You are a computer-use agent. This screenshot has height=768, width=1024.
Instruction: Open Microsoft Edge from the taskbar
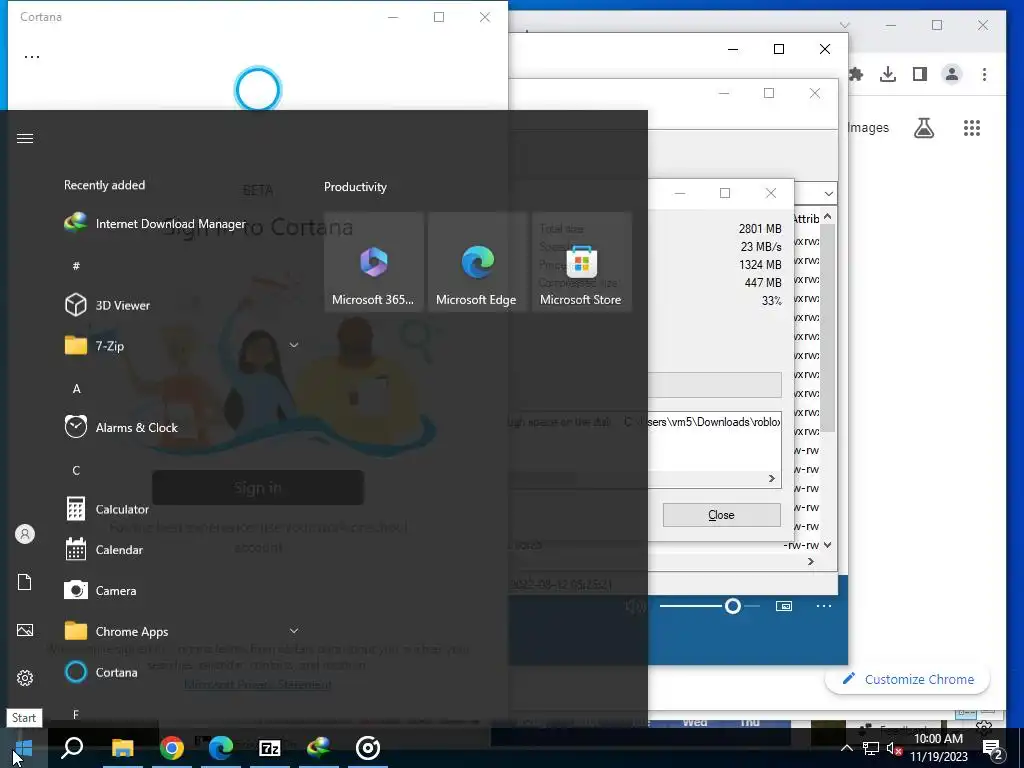221,748
